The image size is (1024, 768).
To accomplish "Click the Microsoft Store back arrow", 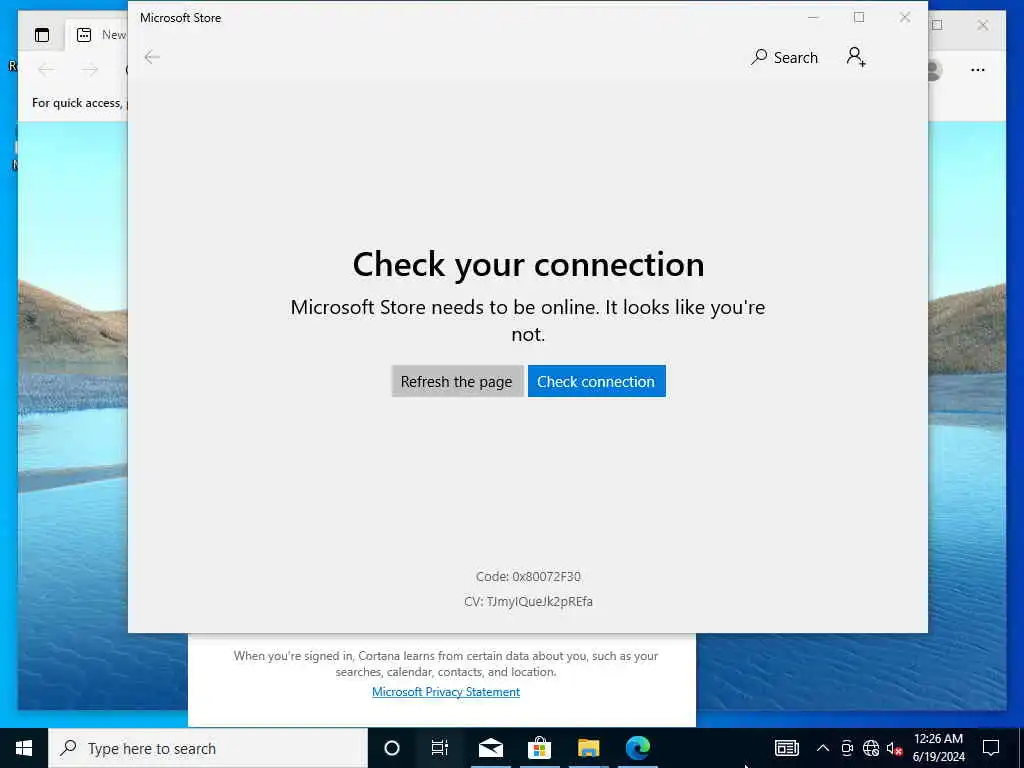I will coord(152,57).
